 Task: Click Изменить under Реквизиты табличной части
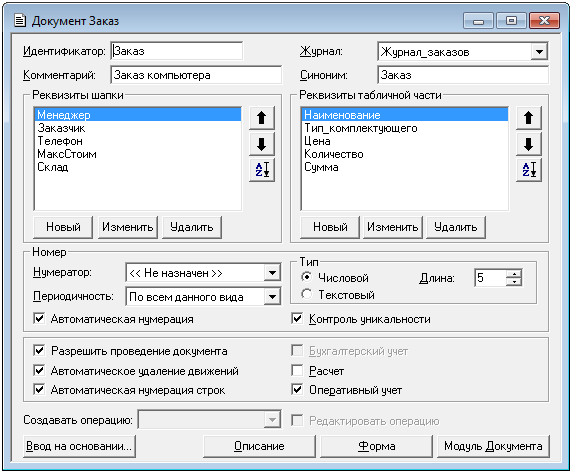pos(393,227)
